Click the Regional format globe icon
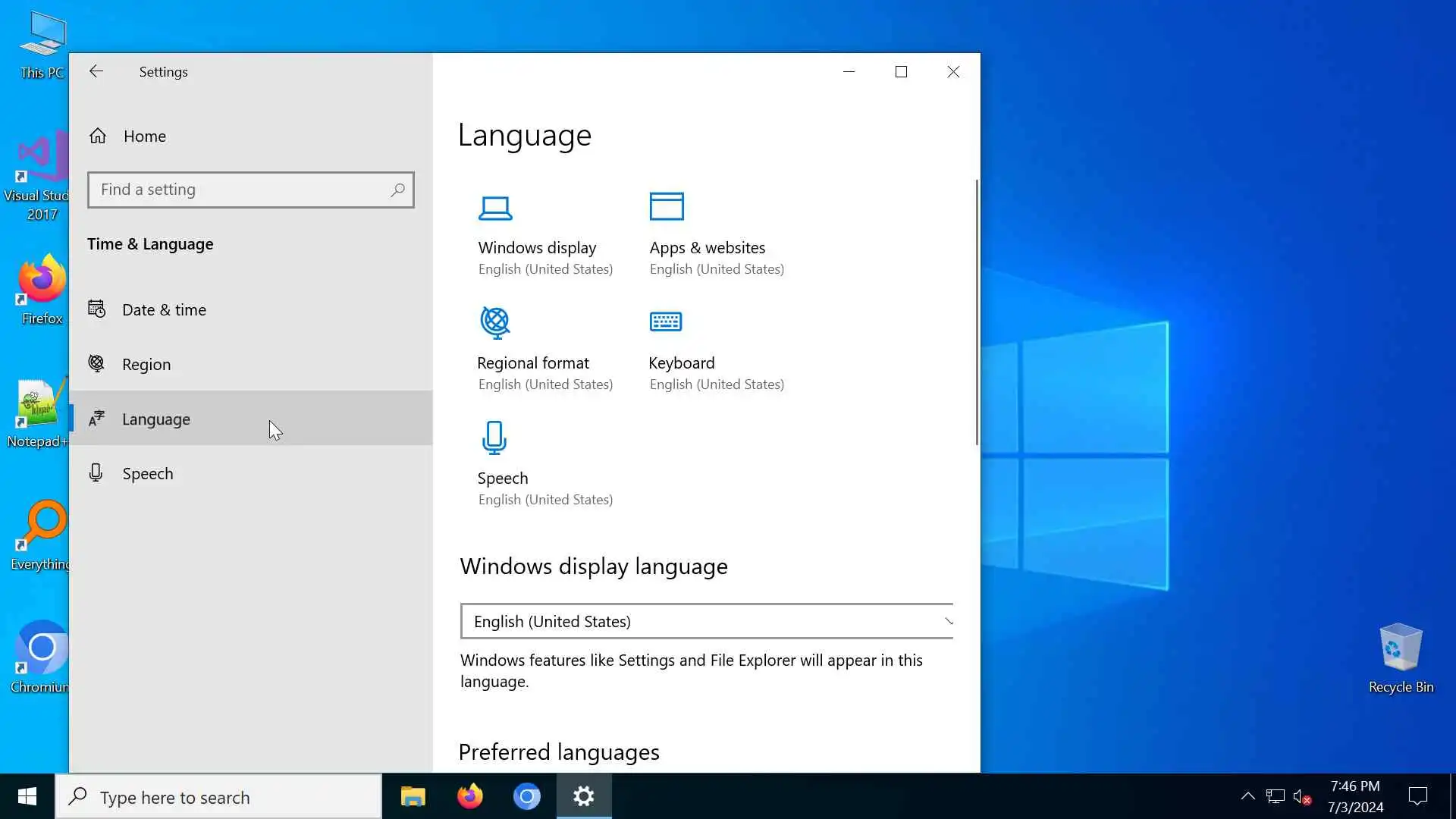This screenshot has height=819, width=1456. coord(495,322)
